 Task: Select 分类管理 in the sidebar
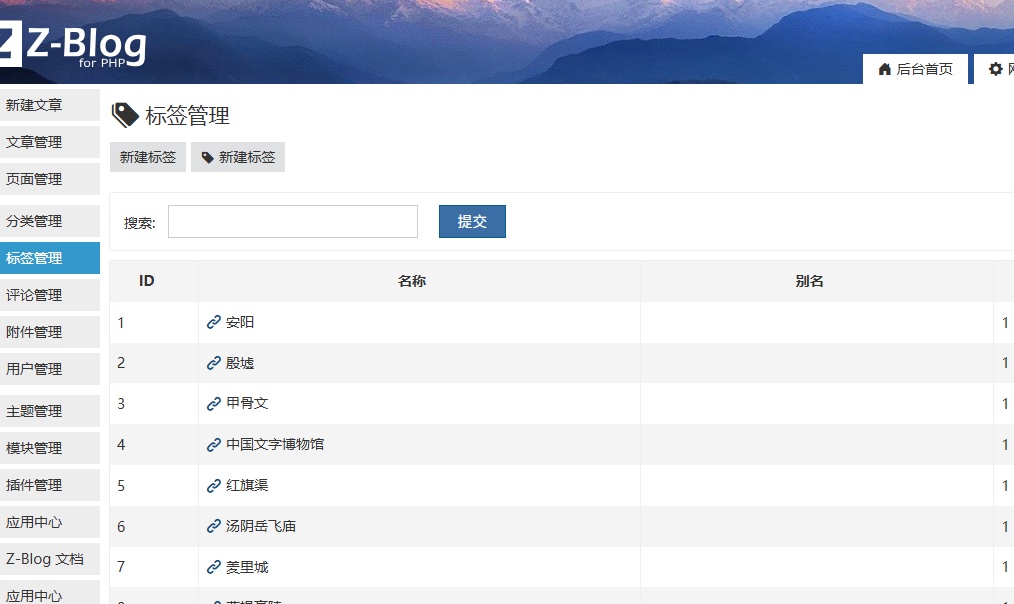coord(50,221)
